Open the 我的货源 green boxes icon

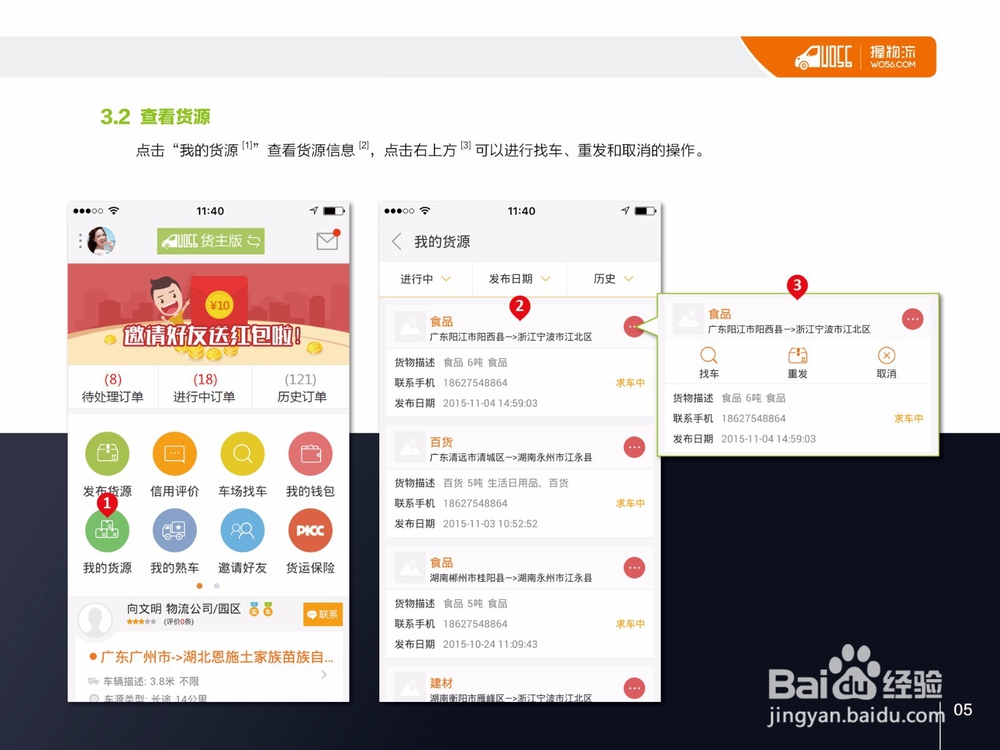click(x=107, y=530)
